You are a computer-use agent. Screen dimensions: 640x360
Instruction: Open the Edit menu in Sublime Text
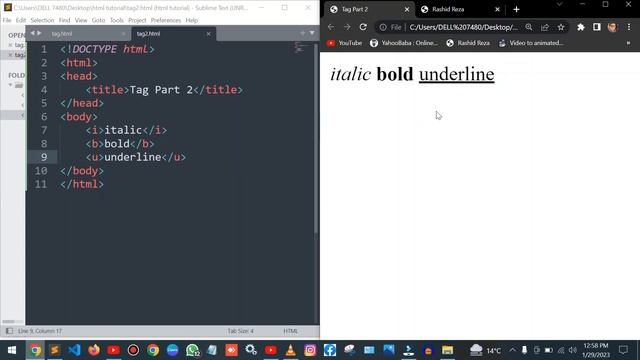21,20
